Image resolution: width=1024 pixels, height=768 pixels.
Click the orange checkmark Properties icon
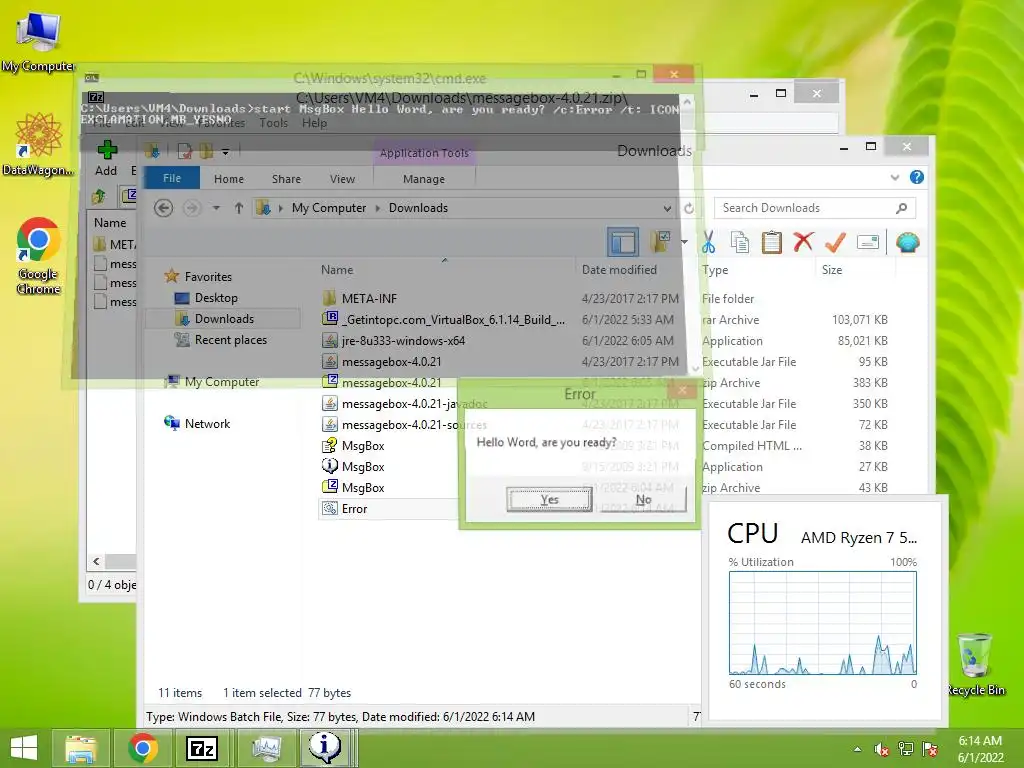[x=835, y=242]
